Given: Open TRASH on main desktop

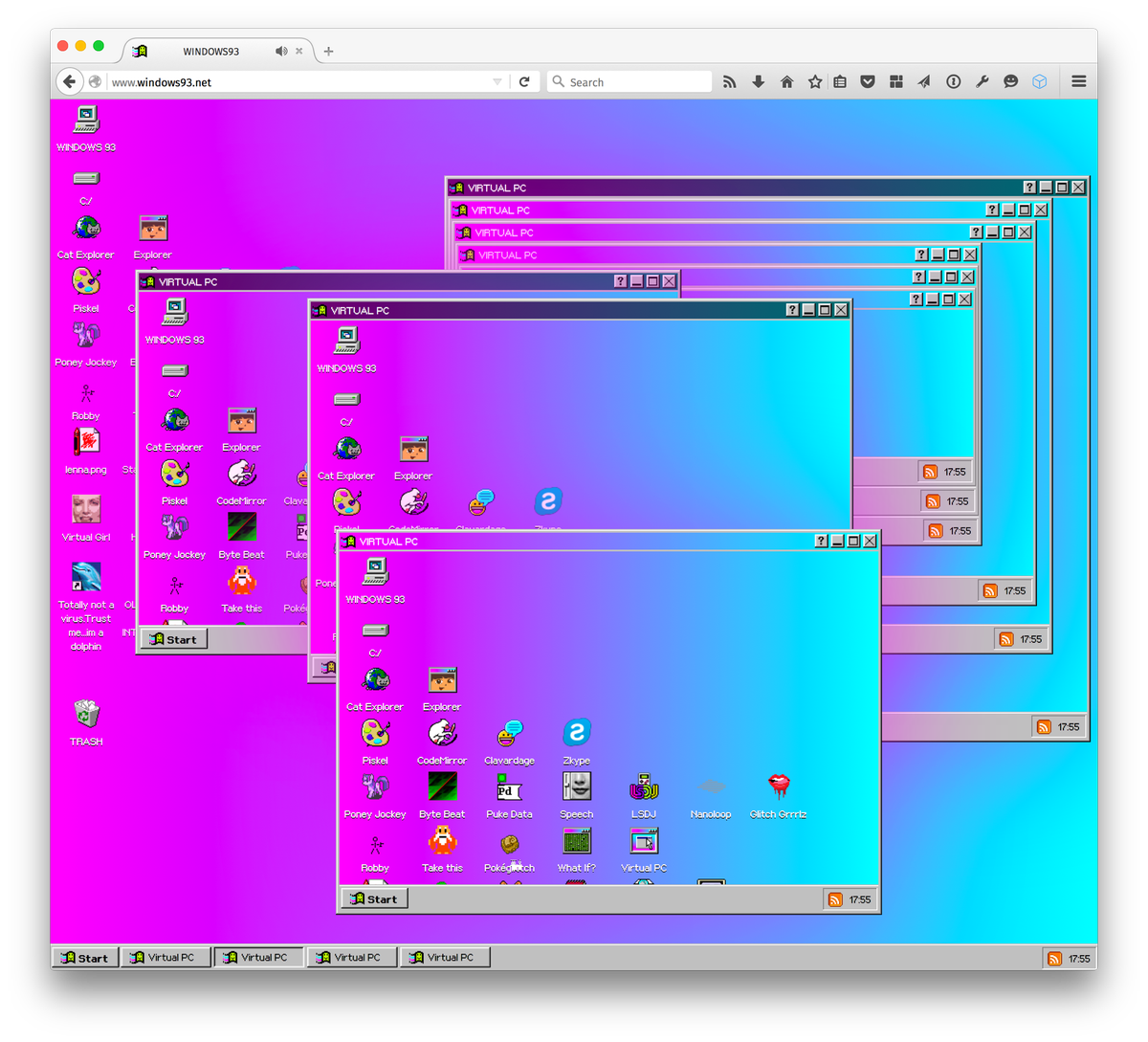Looking at the screenshot, I should 86,714.
